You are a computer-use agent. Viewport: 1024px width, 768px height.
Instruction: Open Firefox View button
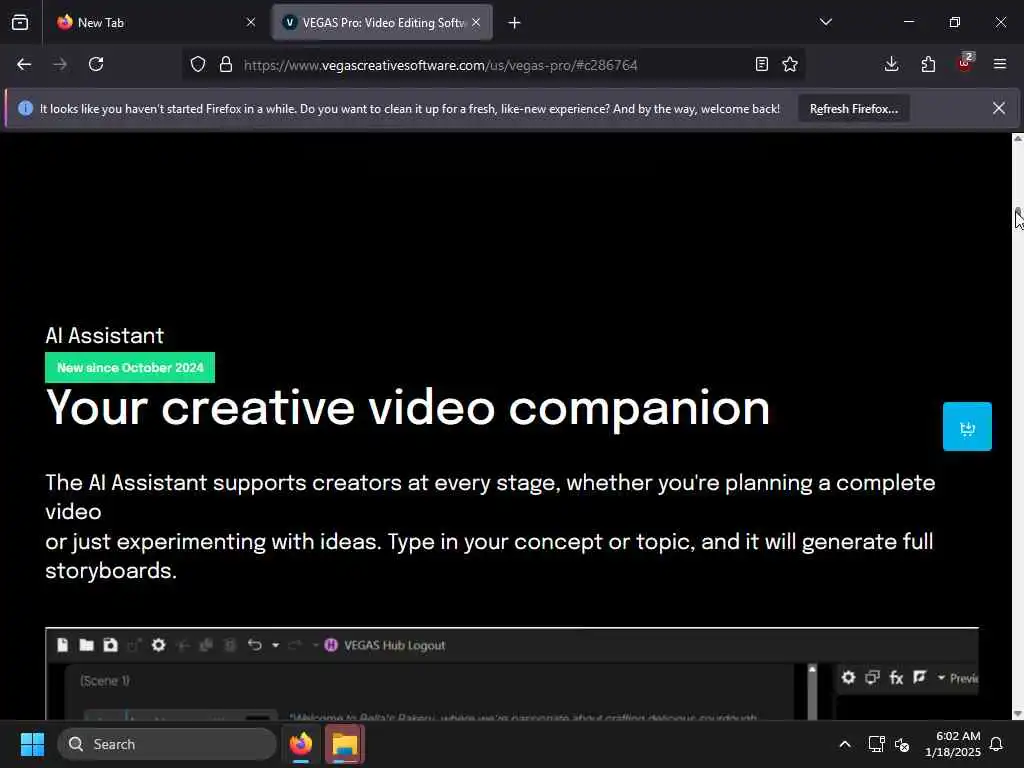coord(20,22)
